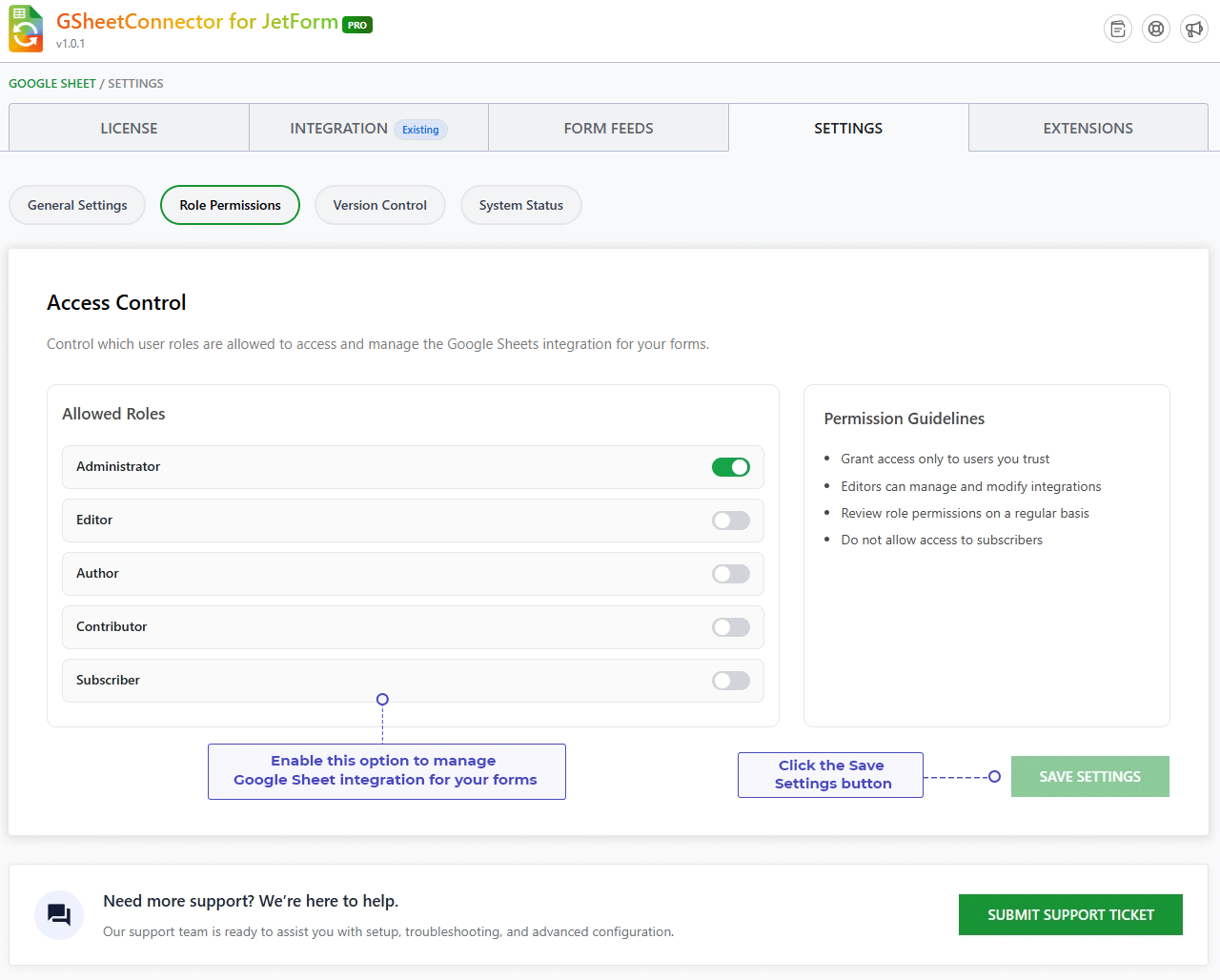
Task: Open the INTEGRATION tab
Action: click(369, 128)
